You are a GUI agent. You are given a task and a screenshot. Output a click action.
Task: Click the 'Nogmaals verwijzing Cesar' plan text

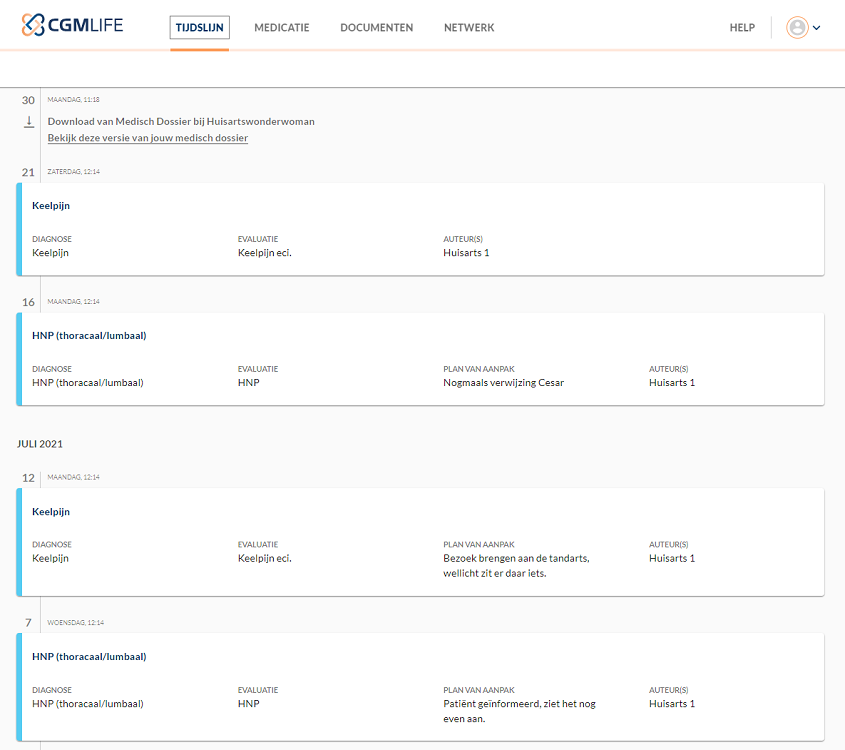click(x=503, y=383)
